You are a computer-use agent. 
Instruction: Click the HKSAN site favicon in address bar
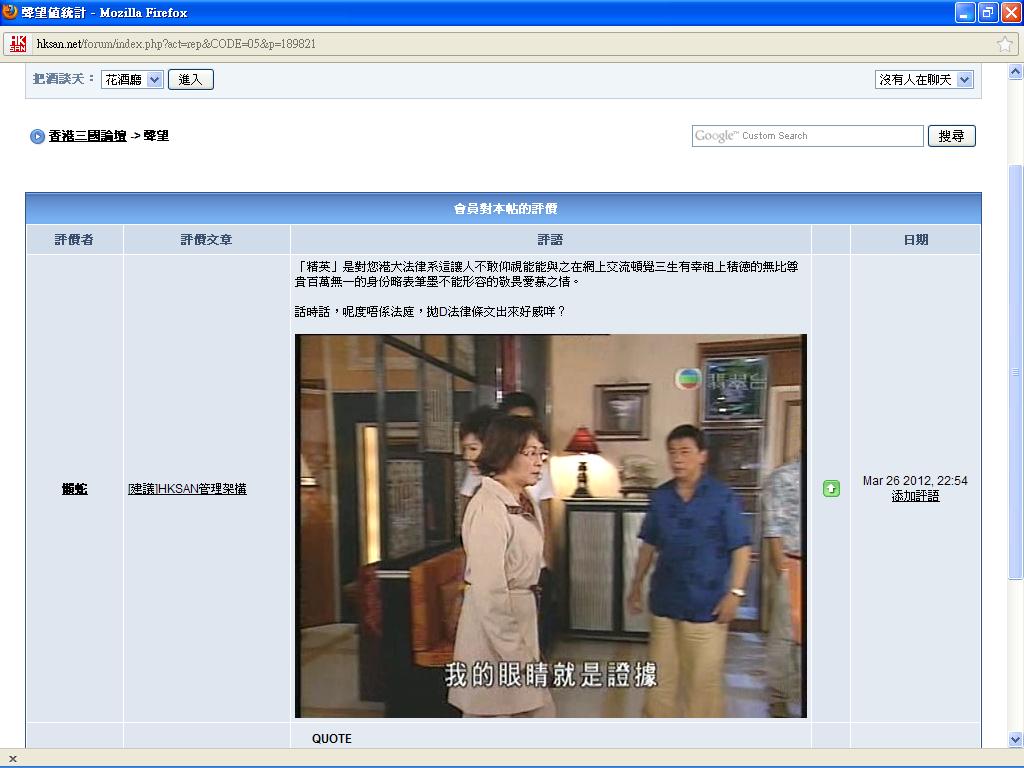pyautogui.click(x=18, y=44)
